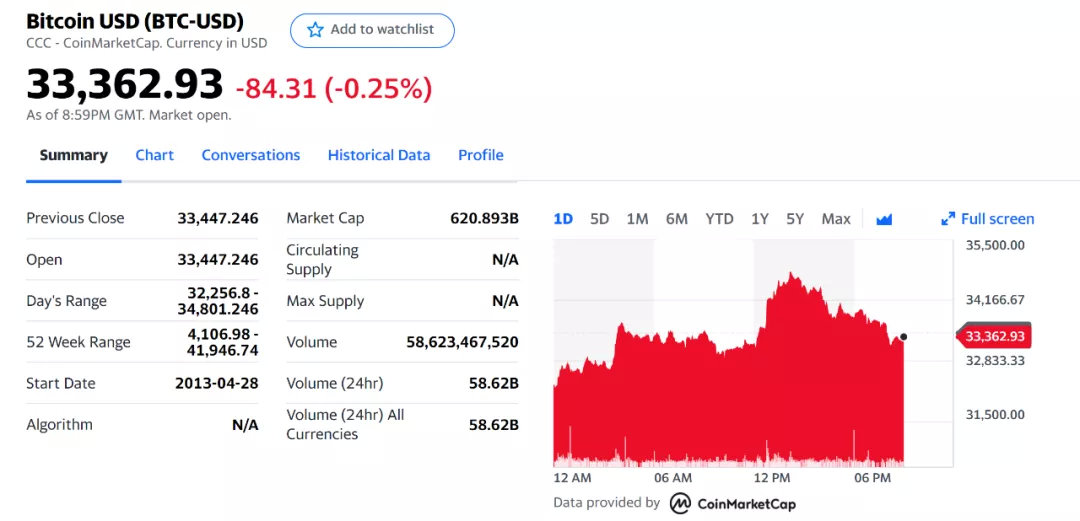1080x521 pixels.
Task: Switch to the Chart tab
Action: tap(154, 155)
